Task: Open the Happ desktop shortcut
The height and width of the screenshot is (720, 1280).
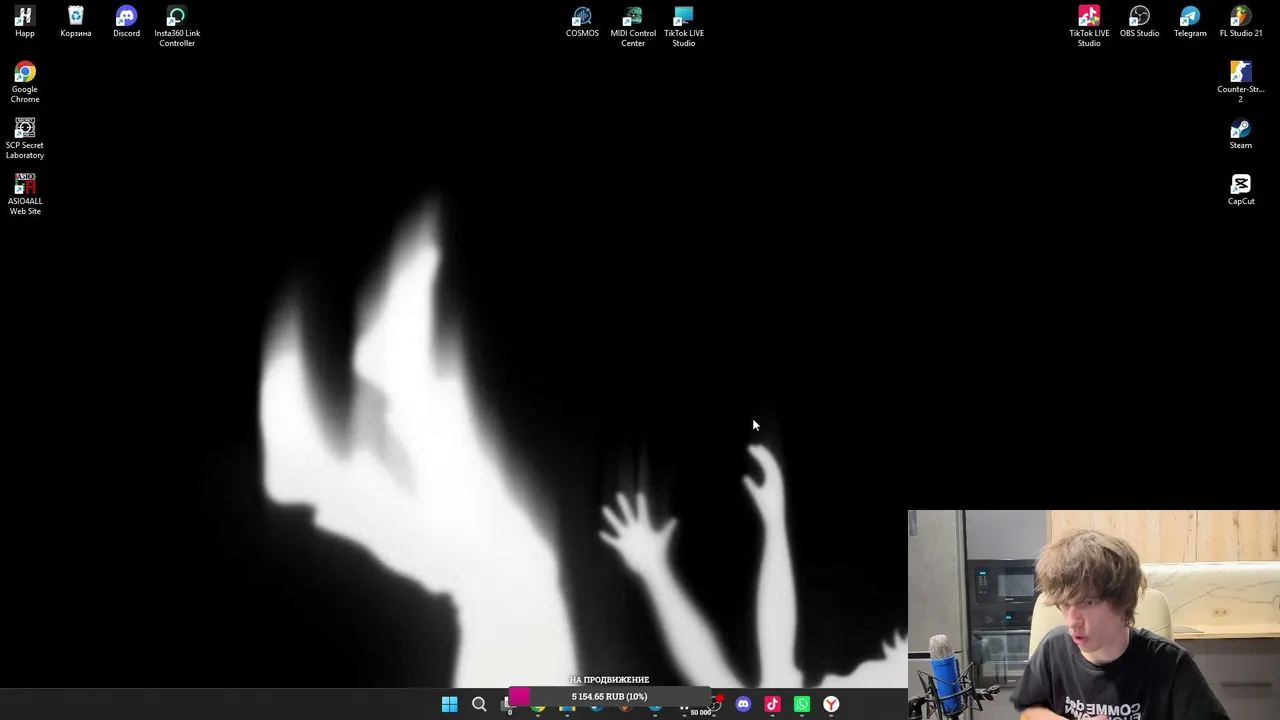Action: point(25,22)
